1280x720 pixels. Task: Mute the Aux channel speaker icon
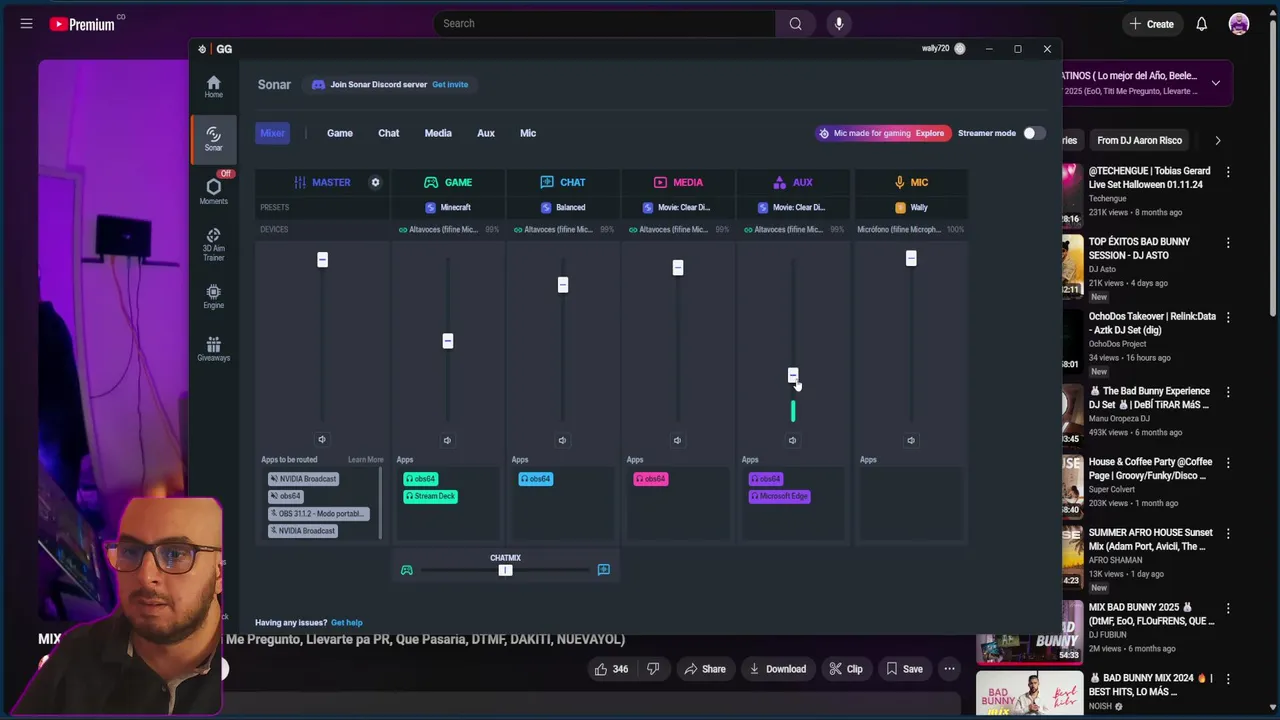792,440
